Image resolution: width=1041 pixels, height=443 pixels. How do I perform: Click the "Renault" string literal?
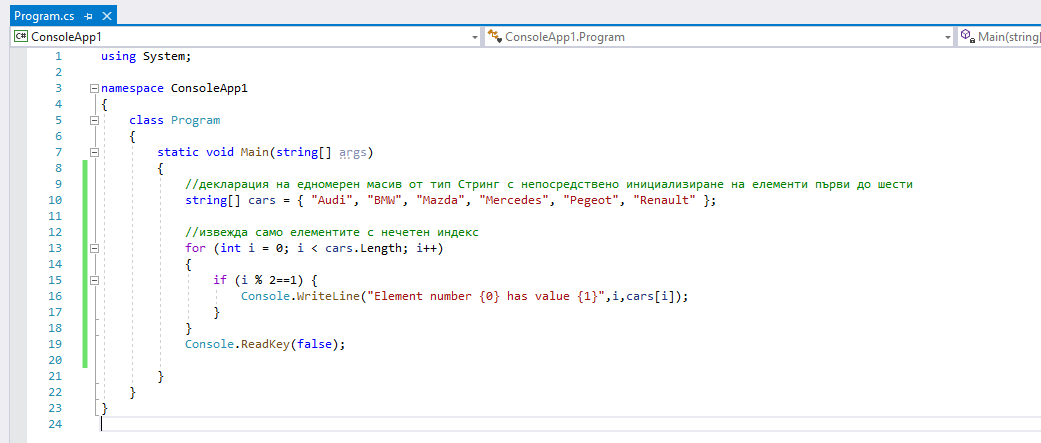point(665,200)
